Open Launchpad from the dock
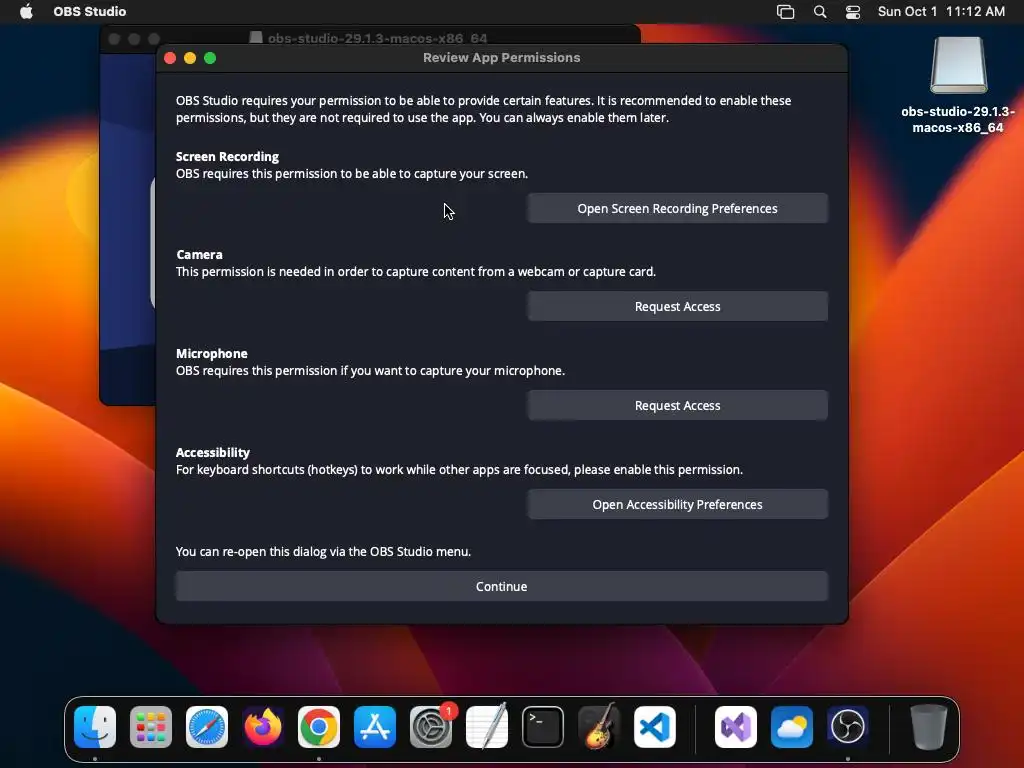The height and width of the screenshot is (768, 1024). click(151, 727)
